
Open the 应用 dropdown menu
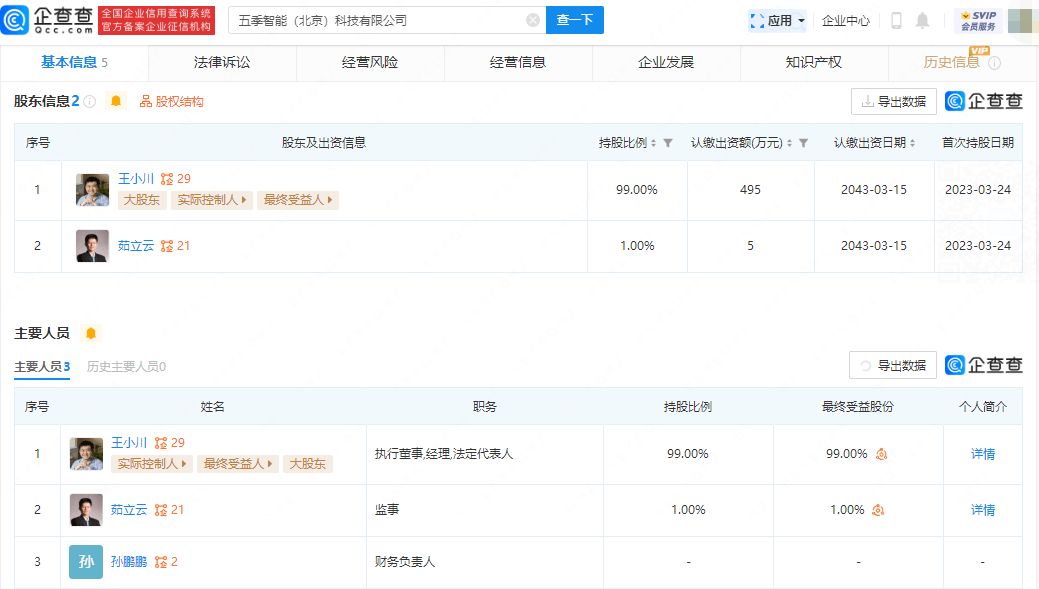[777, 21]
